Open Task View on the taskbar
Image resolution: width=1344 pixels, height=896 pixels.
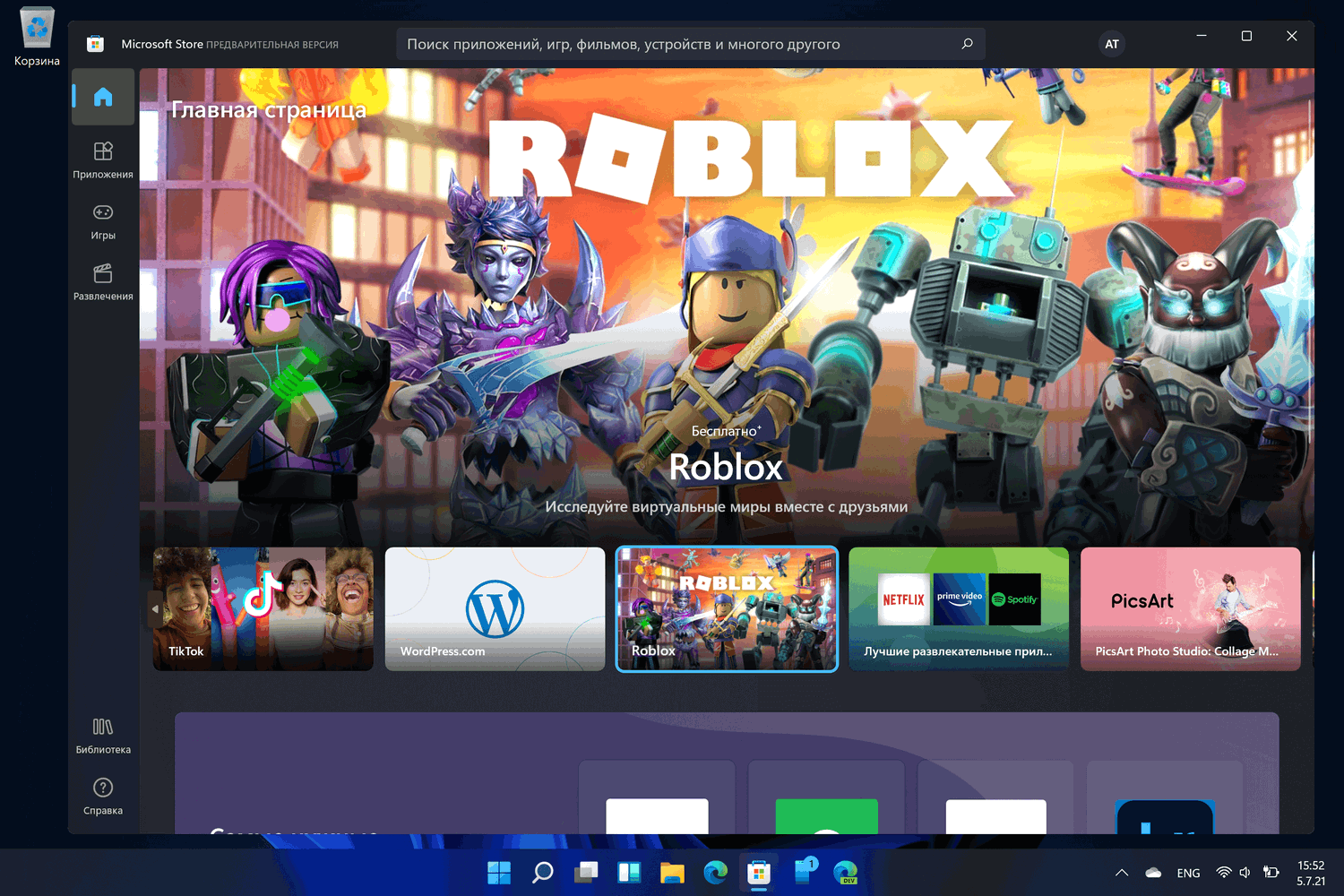point(586,873)
